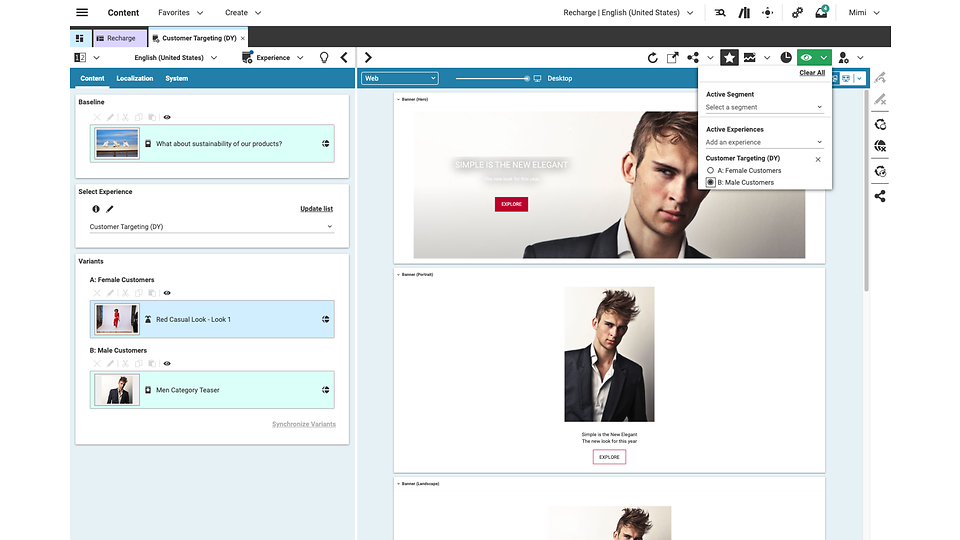The height and width of the screenshot is (540, 960).
Task: Click the Men Category Teaser thumbnail
Action: pos(117,389)
